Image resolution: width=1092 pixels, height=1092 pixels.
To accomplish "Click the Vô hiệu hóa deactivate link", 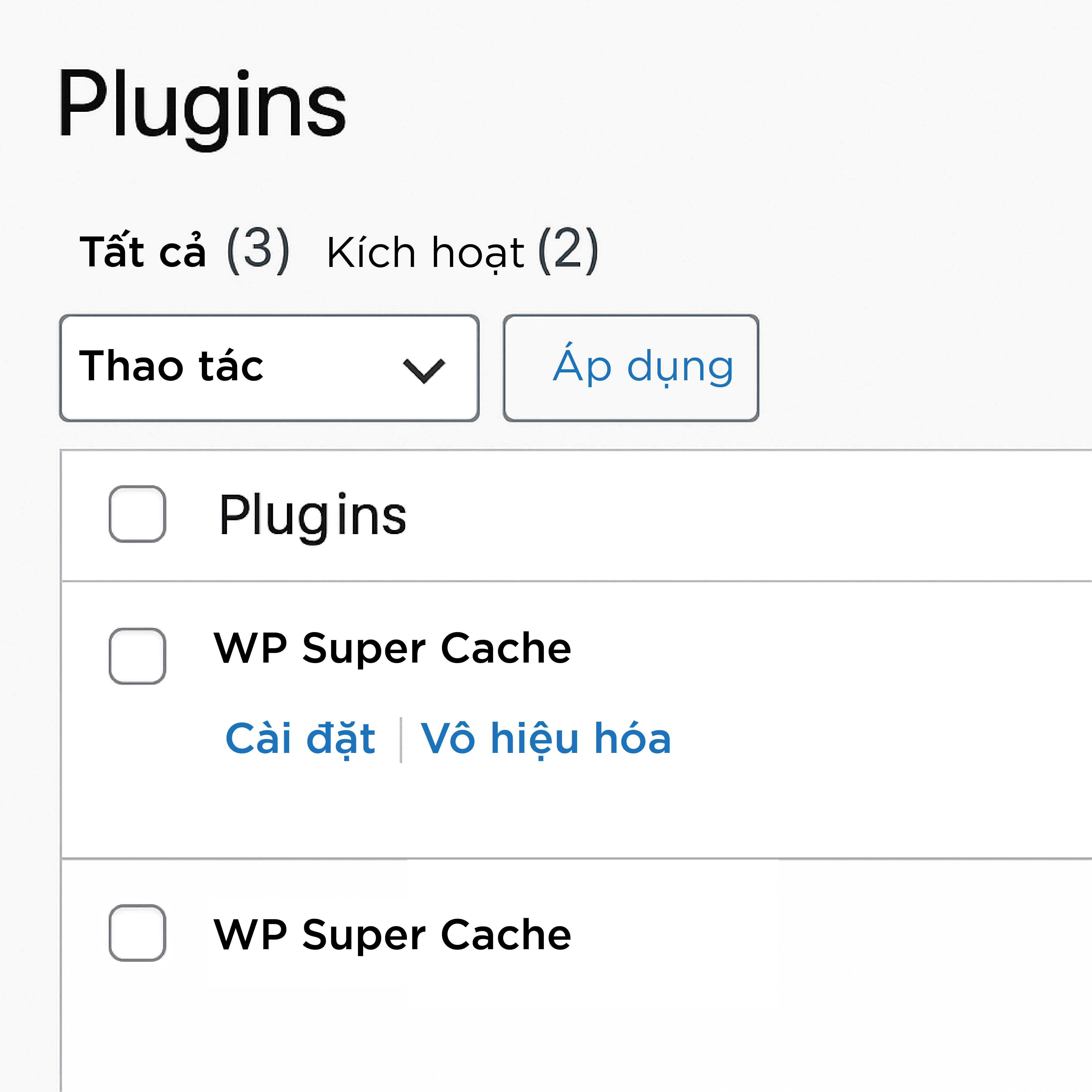I will click(x=545, y=738).
